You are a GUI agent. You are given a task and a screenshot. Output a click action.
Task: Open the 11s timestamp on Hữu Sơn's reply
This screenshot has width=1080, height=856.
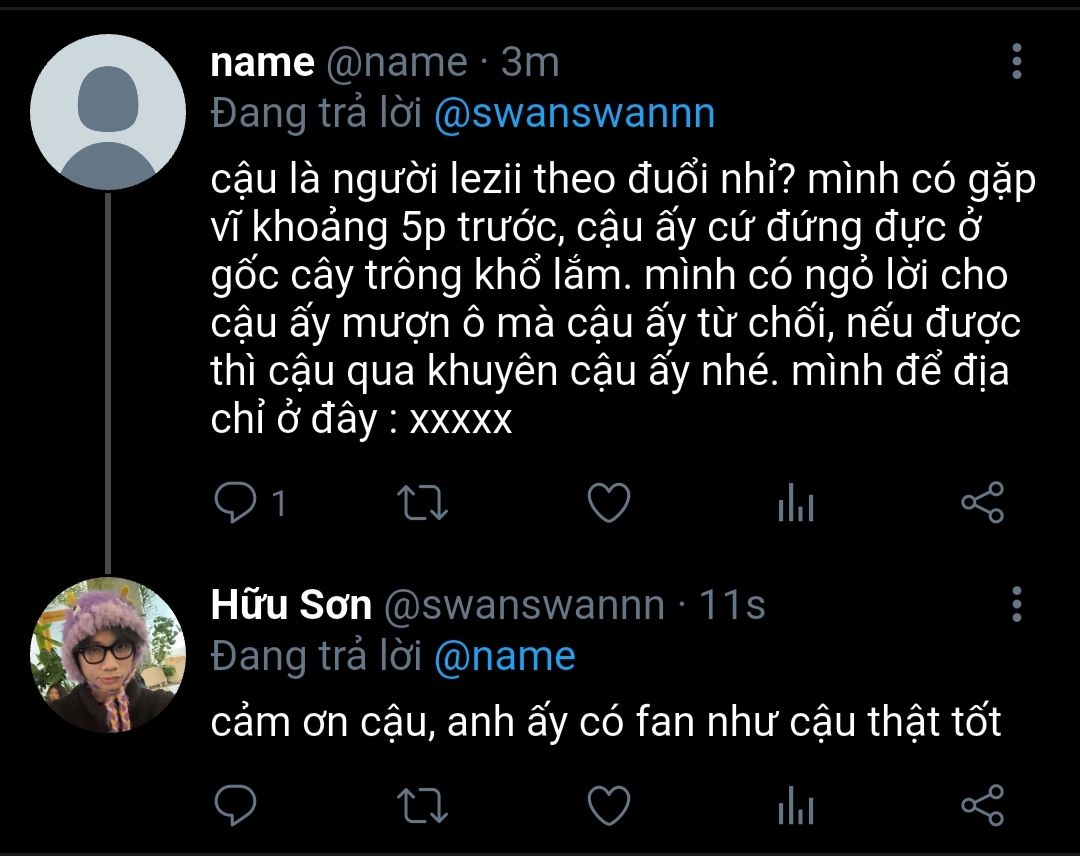[731, 604]
